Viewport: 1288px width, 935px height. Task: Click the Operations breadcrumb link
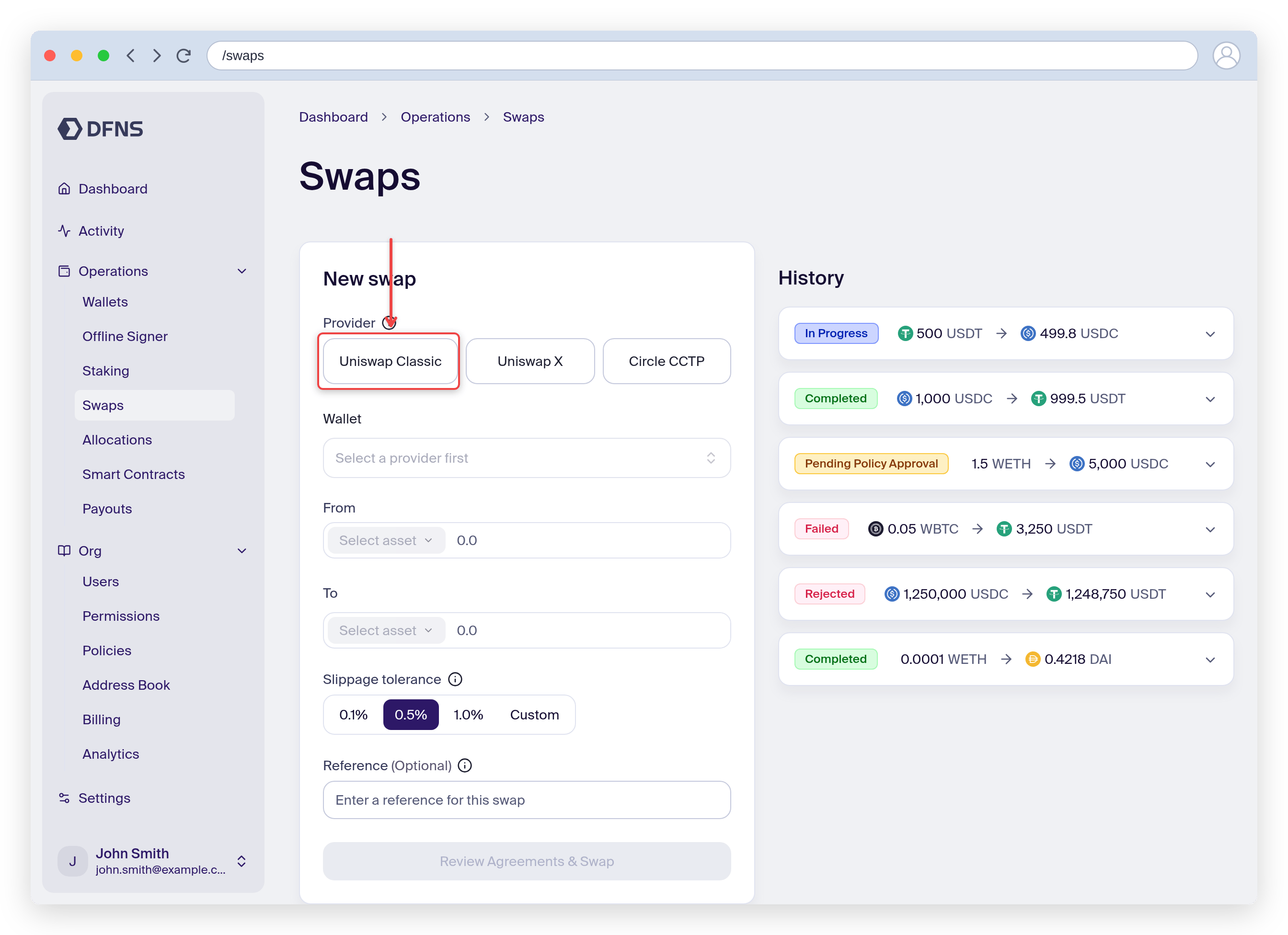click(435, 117)
